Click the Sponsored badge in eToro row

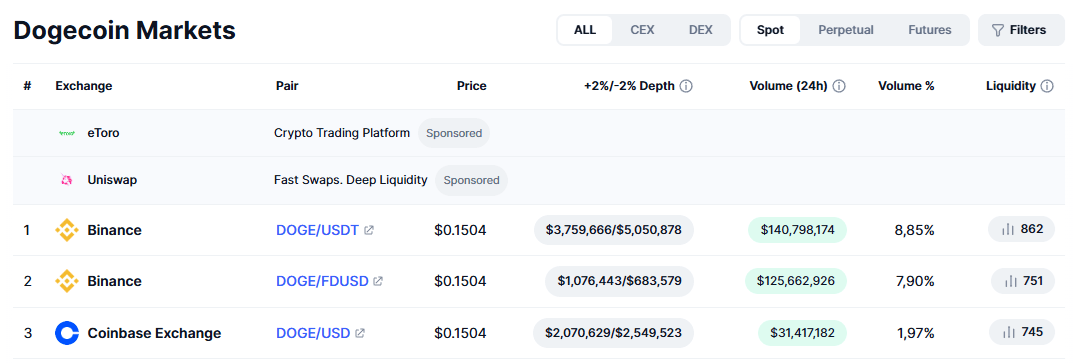[454, 133]
